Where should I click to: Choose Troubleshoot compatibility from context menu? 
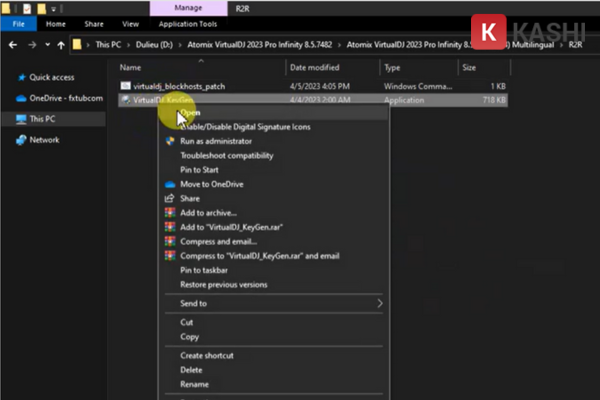pos(224,156)
